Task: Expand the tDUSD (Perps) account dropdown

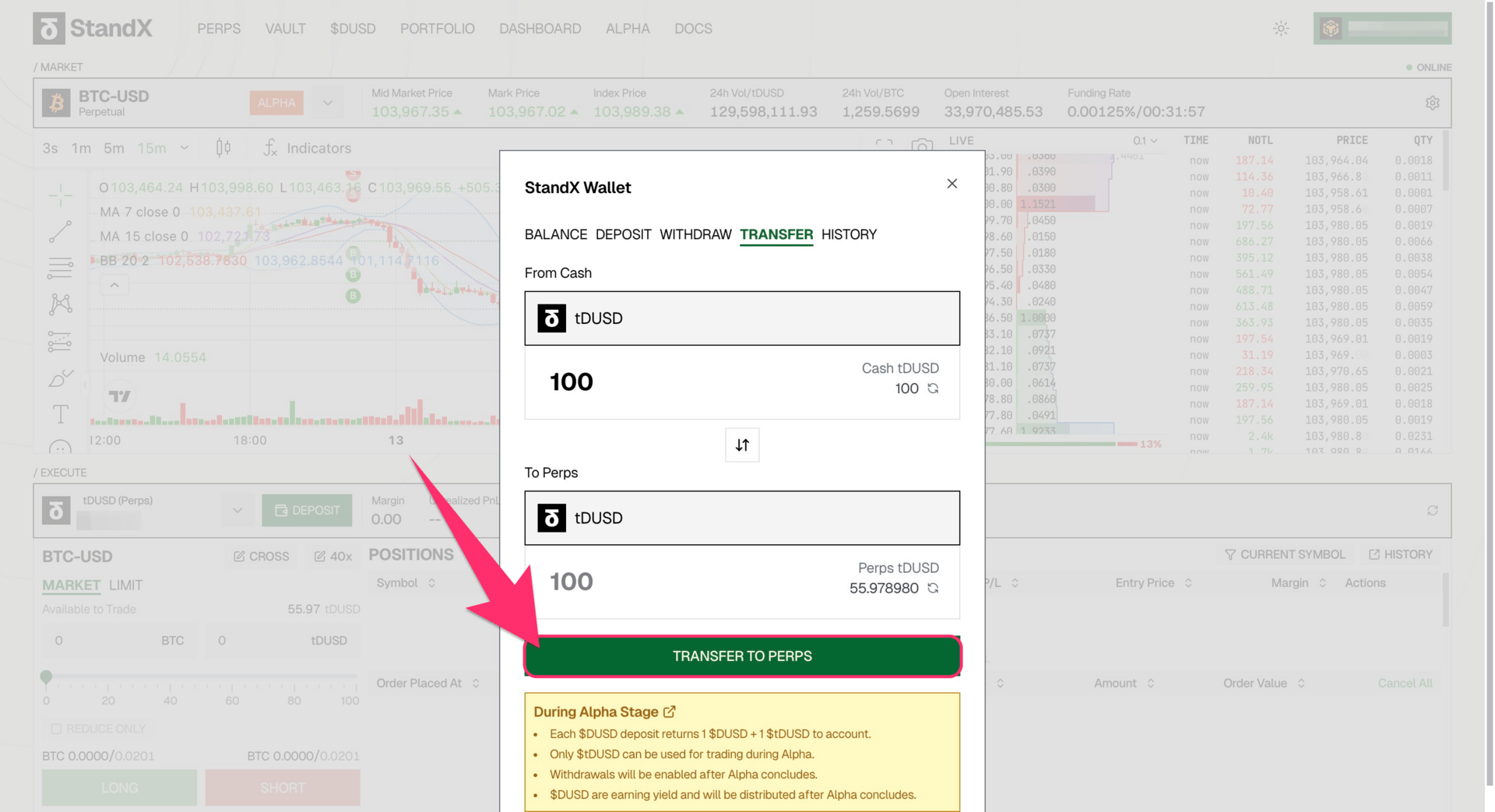Action: pyautogui.click(x=237, y=511)
